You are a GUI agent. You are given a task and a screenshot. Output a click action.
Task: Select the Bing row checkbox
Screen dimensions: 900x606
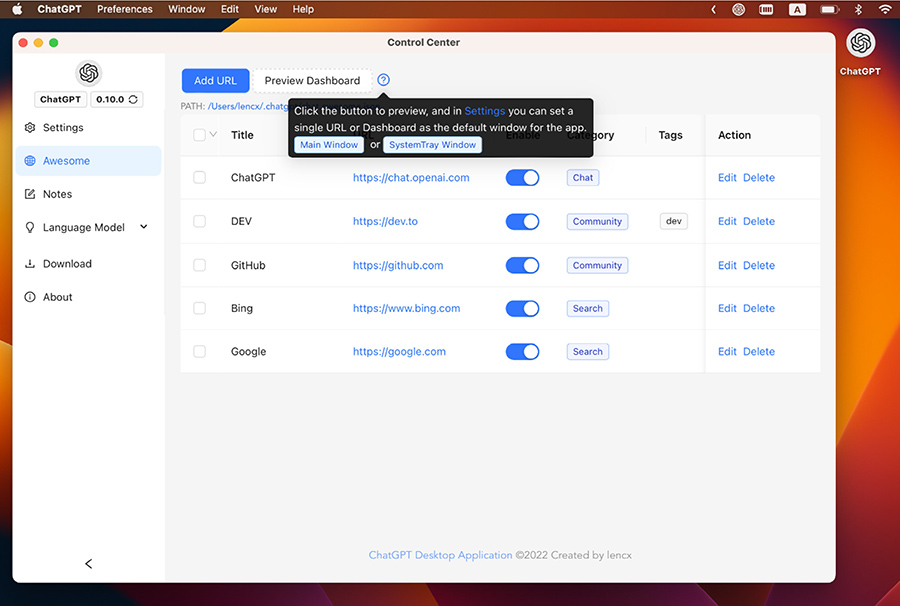[x=199, y=308]
